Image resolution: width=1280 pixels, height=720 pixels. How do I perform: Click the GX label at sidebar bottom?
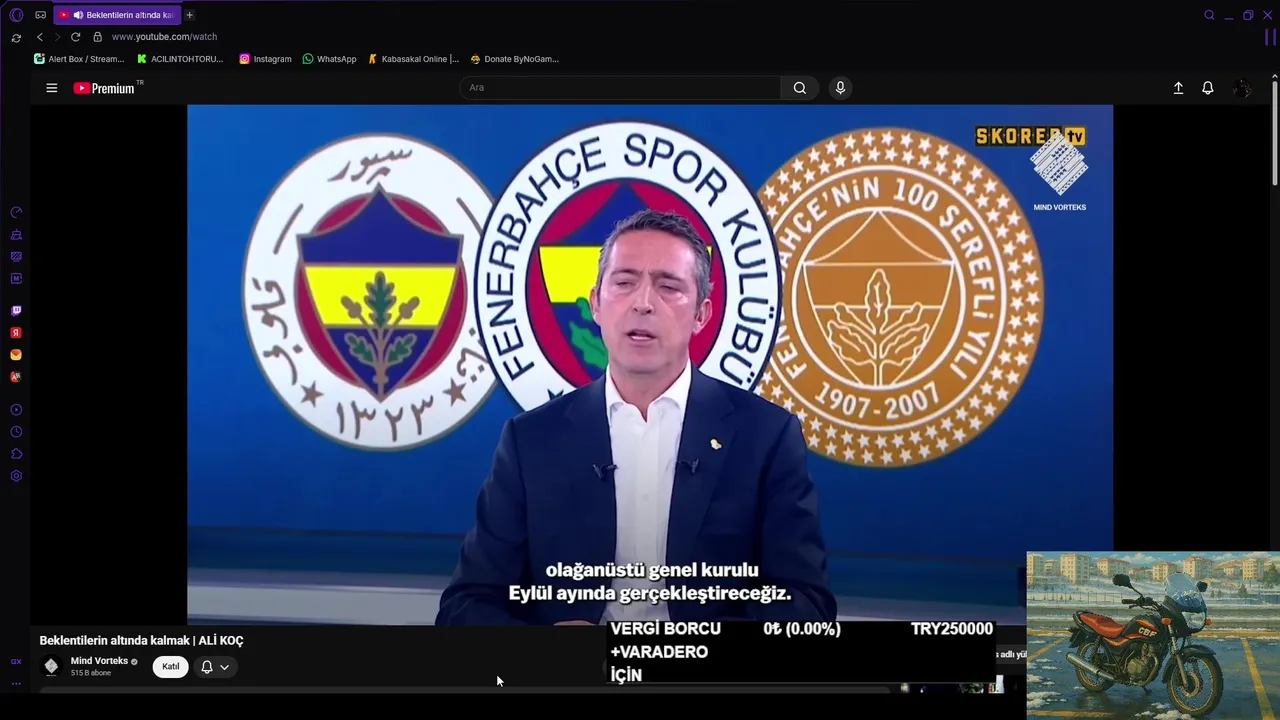coord(16,662)
